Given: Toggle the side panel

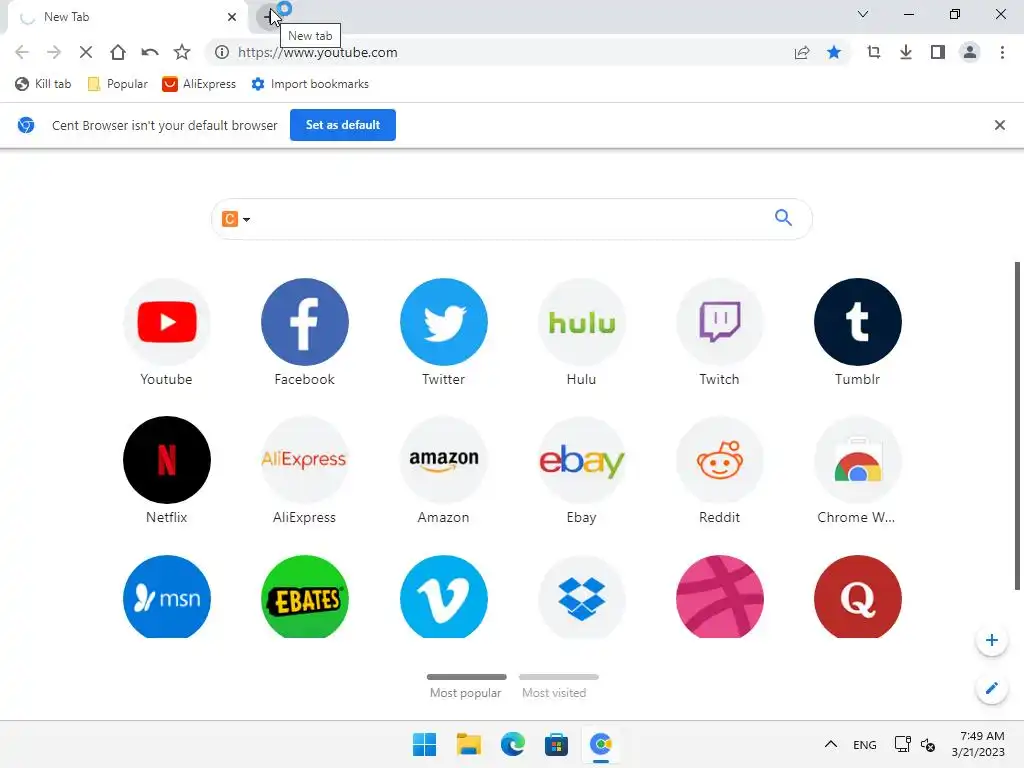Looking at the screenshot, I should [938, 52].
